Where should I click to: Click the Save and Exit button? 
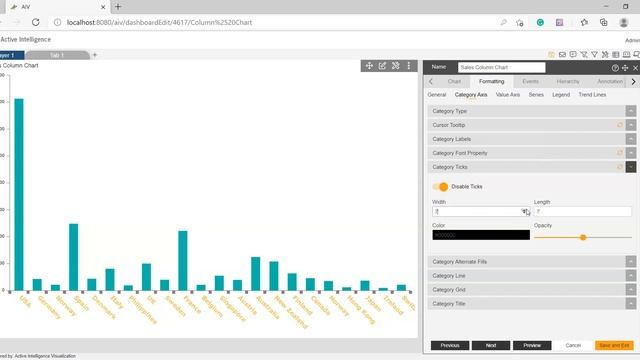(614, 345)
